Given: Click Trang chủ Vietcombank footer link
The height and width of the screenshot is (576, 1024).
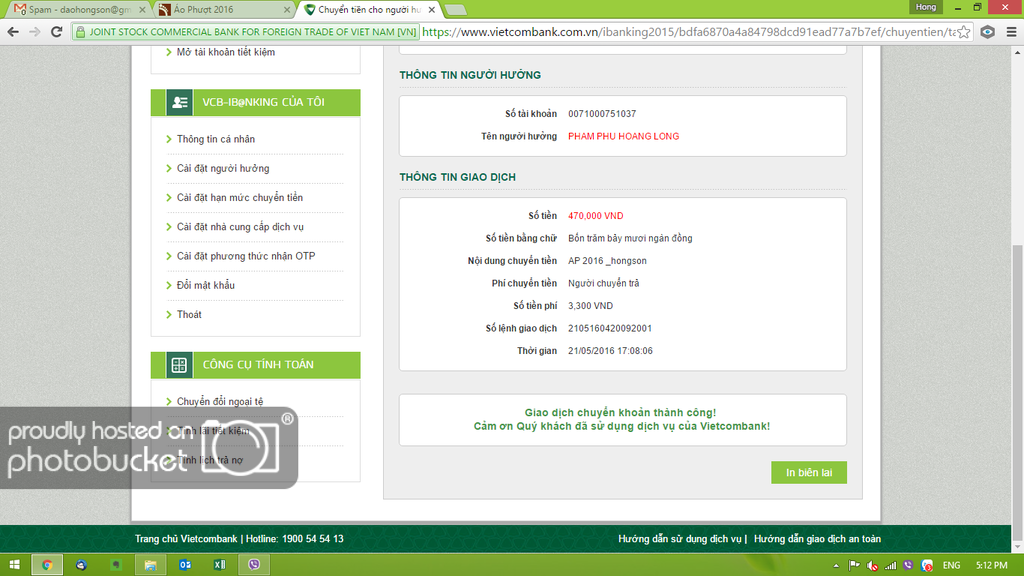Looking at the screenshot, I should coord(186,539).
